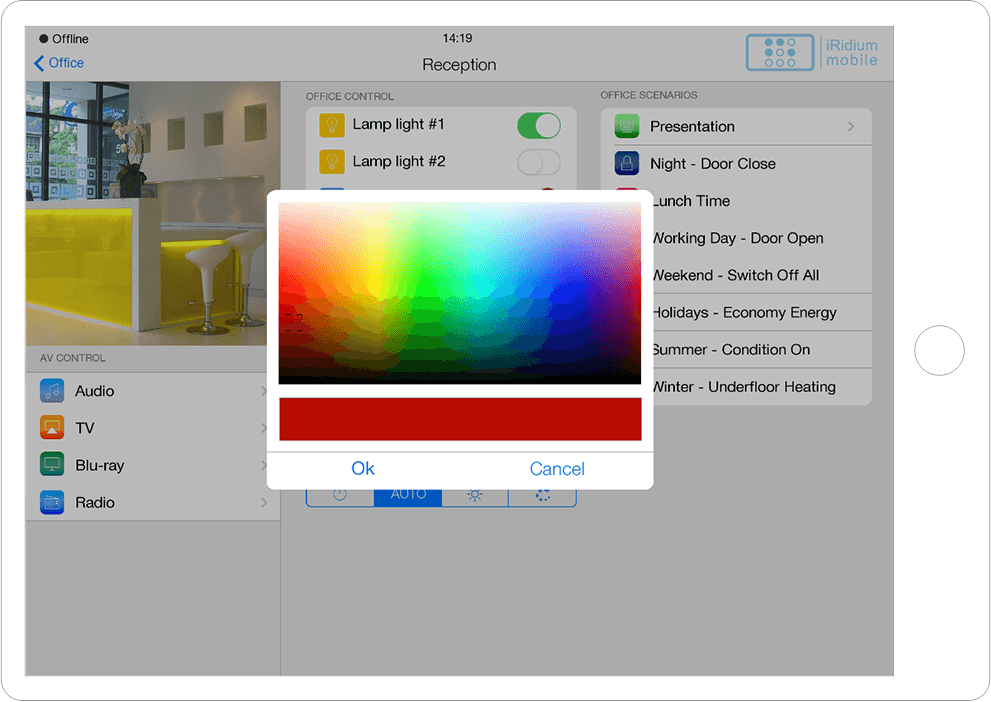Tap the Night padlock icon
The height and width of the screenshot is (702, 991).
pos(627,164)
